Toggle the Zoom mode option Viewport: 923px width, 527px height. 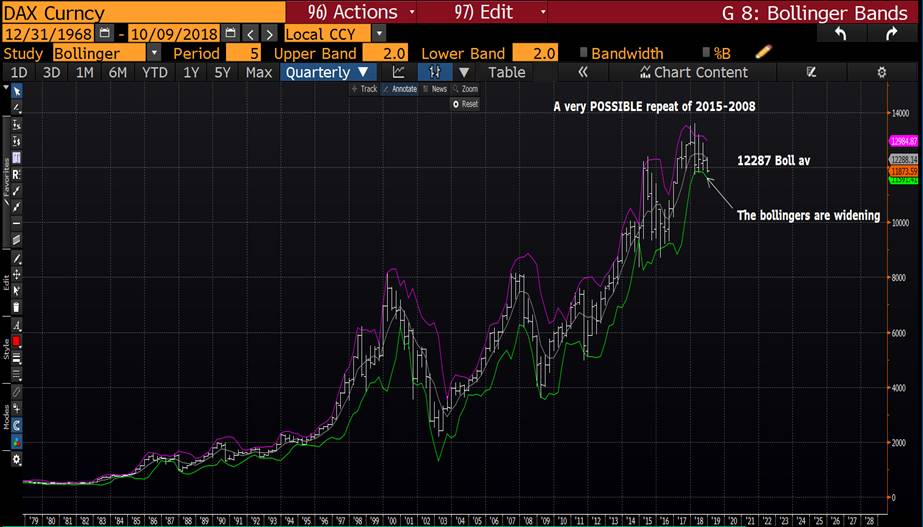[x=466, y=89]
